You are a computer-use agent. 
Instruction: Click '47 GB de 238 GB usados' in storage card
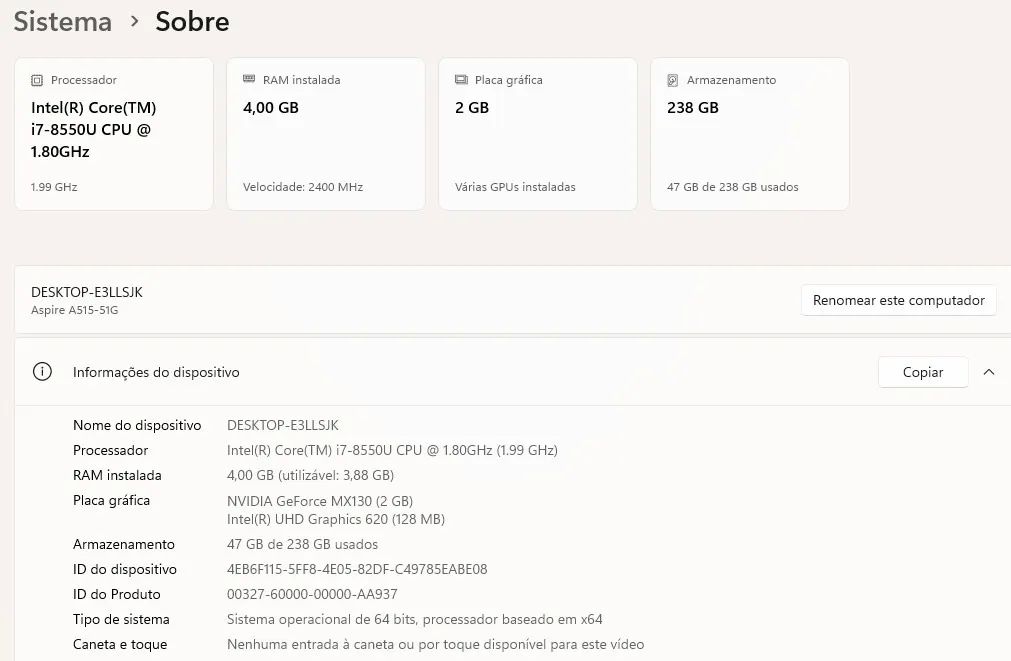pos(732,187)
